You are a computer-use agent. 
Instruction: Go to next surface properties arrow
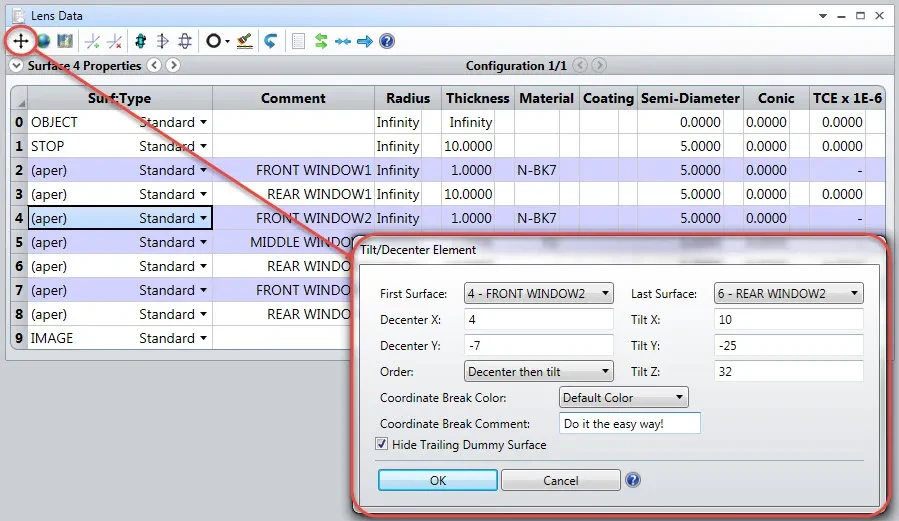(173, 65)
